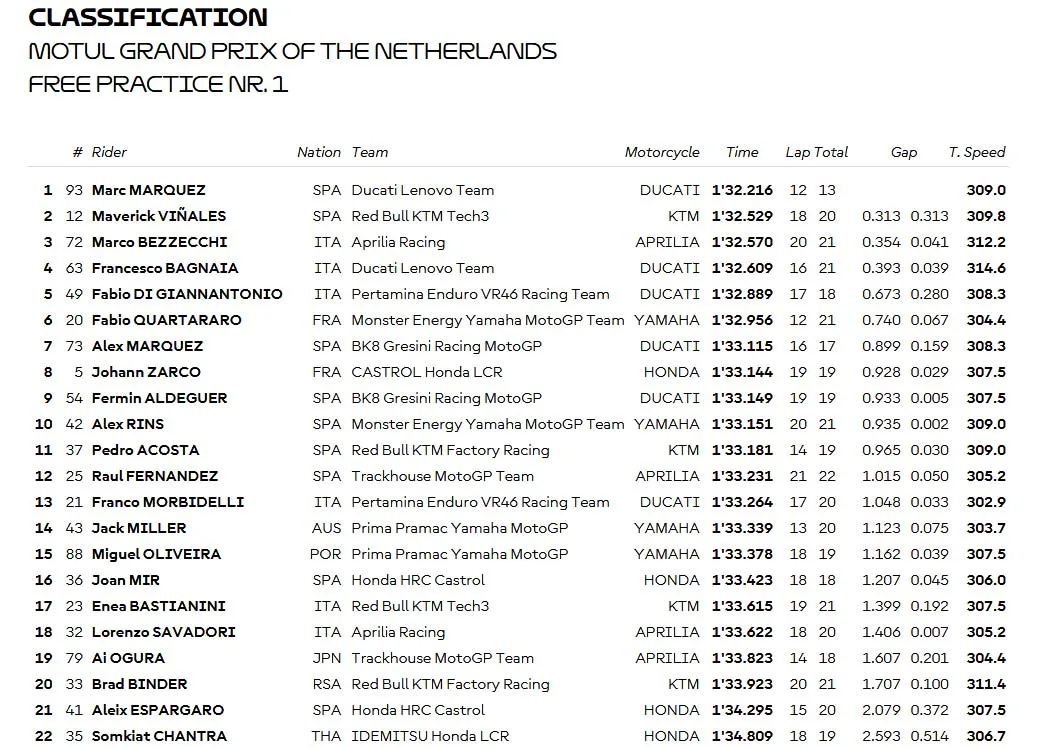Click the Team column header

(370, 152)
